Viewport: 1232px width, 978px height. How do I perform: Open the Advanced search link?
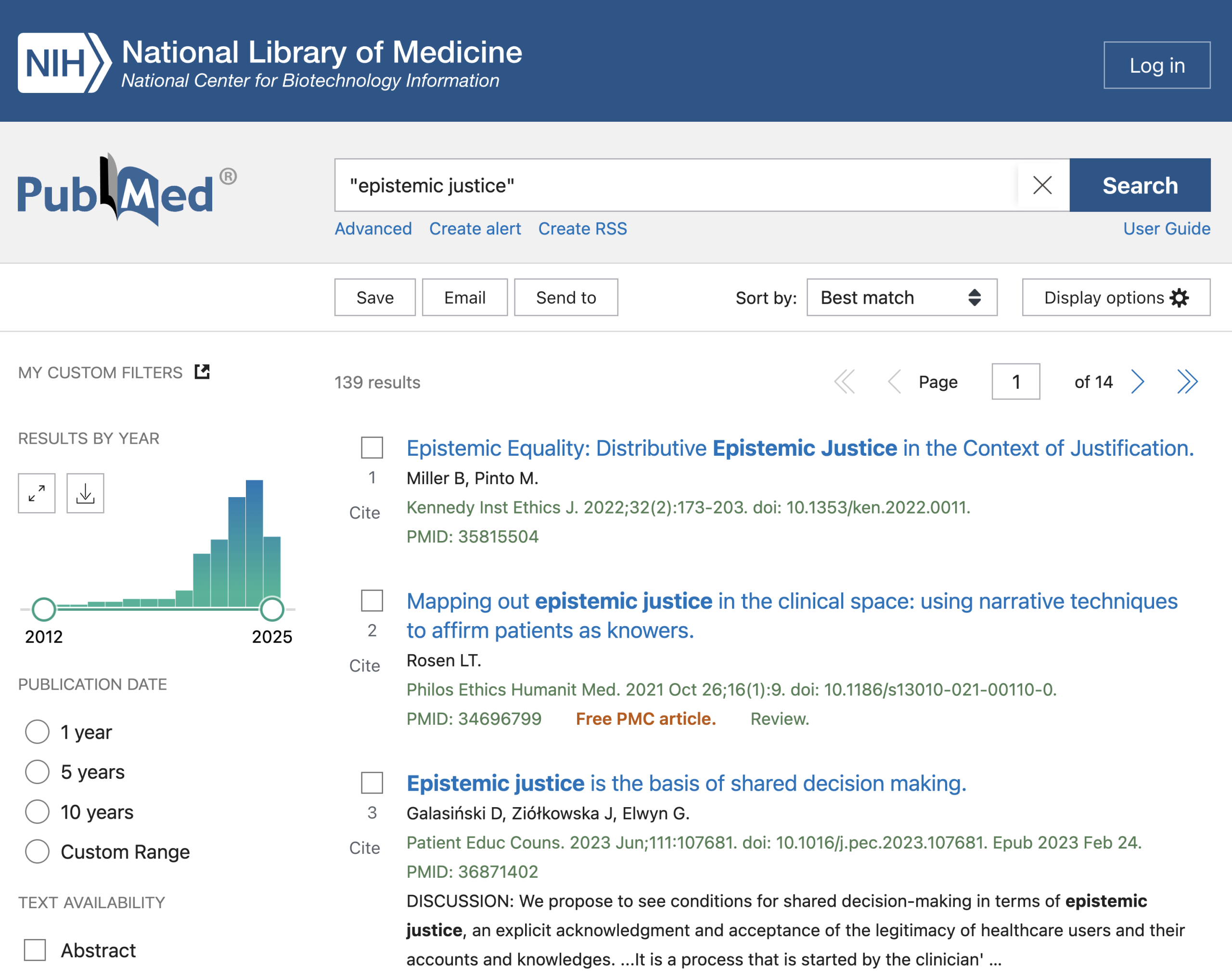(x=373, y=229)
